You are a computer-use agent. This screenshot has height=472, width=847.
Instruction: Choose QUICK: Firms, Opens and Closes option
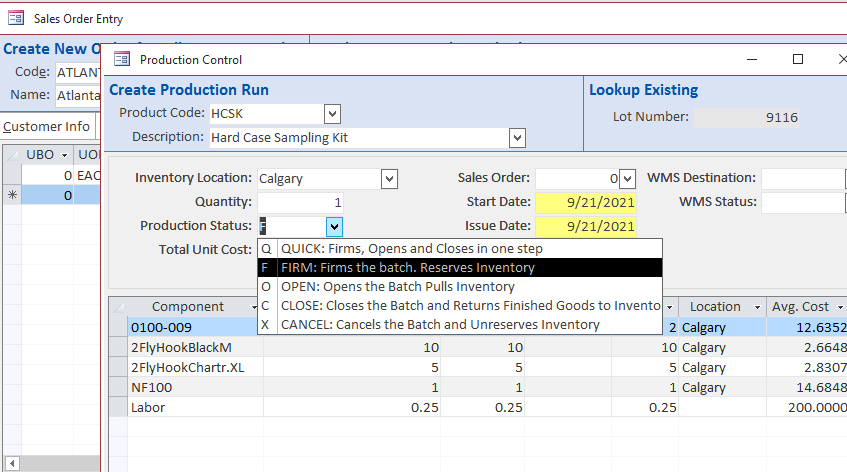tap(411, 249)
